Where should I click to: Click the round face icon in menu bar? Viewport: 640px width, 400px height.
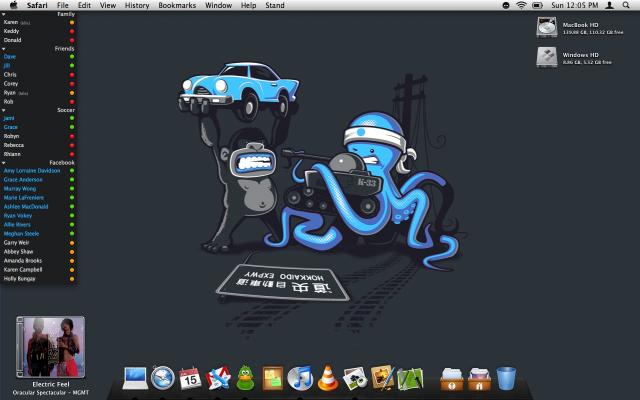(x=506, y=5)
